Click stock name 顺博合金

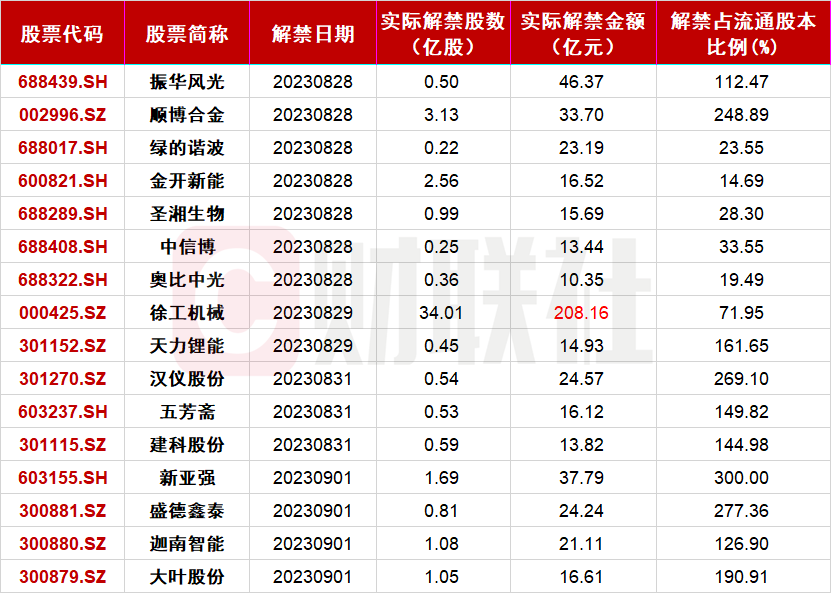187,114
